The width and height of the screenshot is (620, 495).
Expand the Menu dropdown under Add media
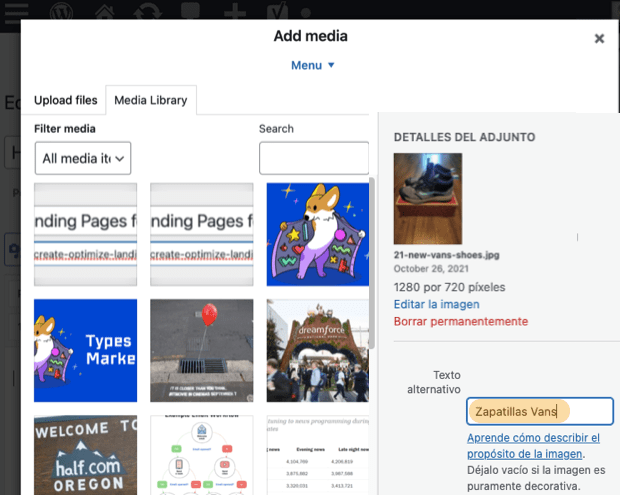click(x=312, y=65)
